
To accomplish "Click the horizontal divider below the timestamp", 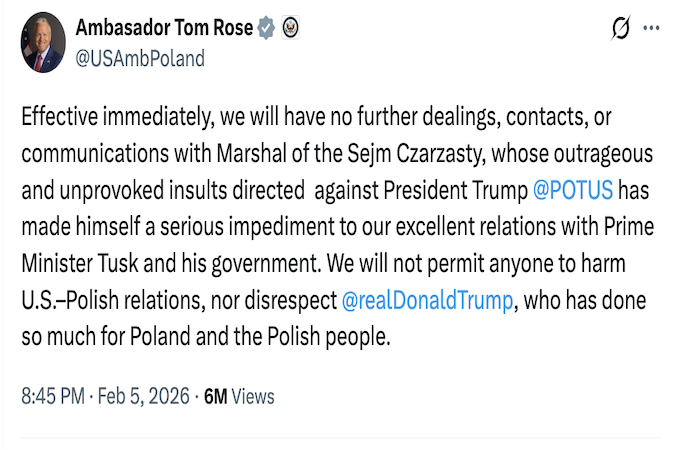I will click(x=340, y=437).
